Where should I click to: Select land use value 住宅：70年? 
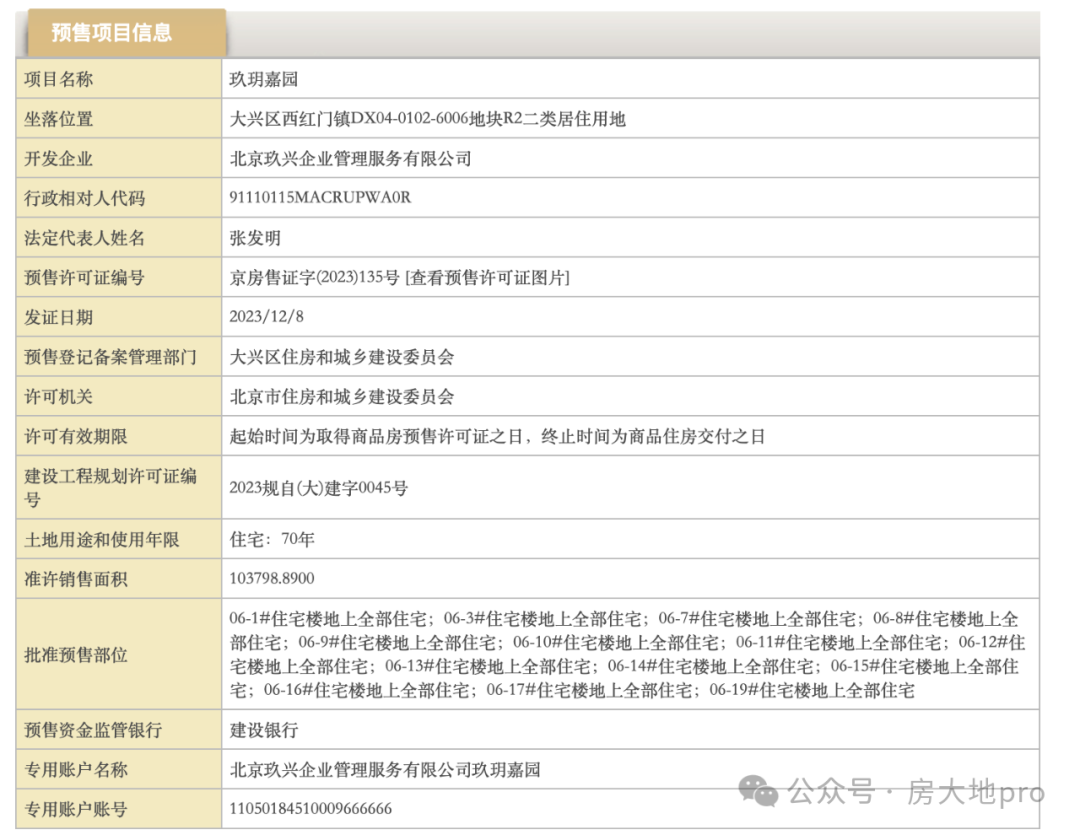click(x=272, y=539)
